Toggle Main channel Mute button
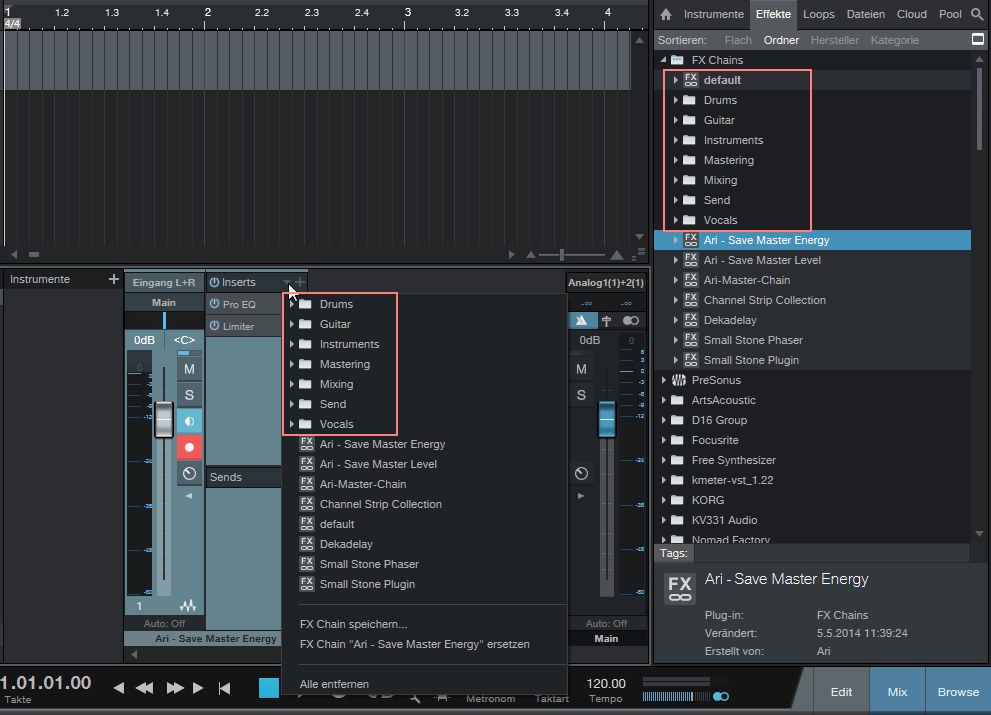Image resolution: width=991 pixels, height=715 pixels. pos(581,369)
